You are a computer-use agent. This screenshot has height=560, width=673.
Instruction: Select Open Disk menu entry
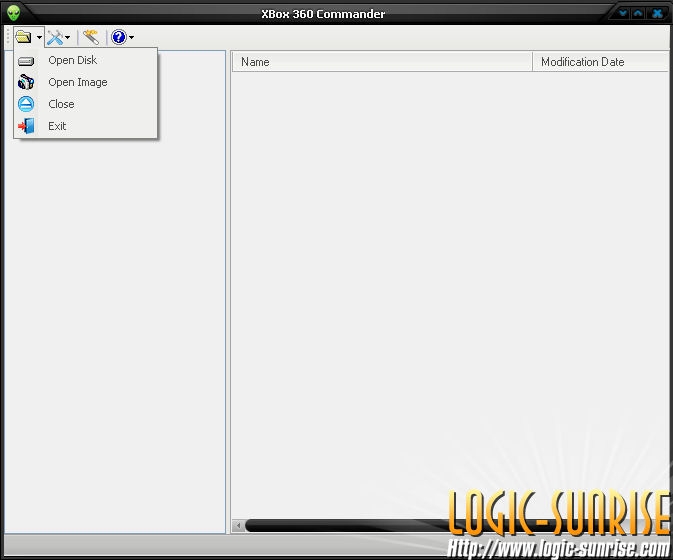[x=85, y=61]
